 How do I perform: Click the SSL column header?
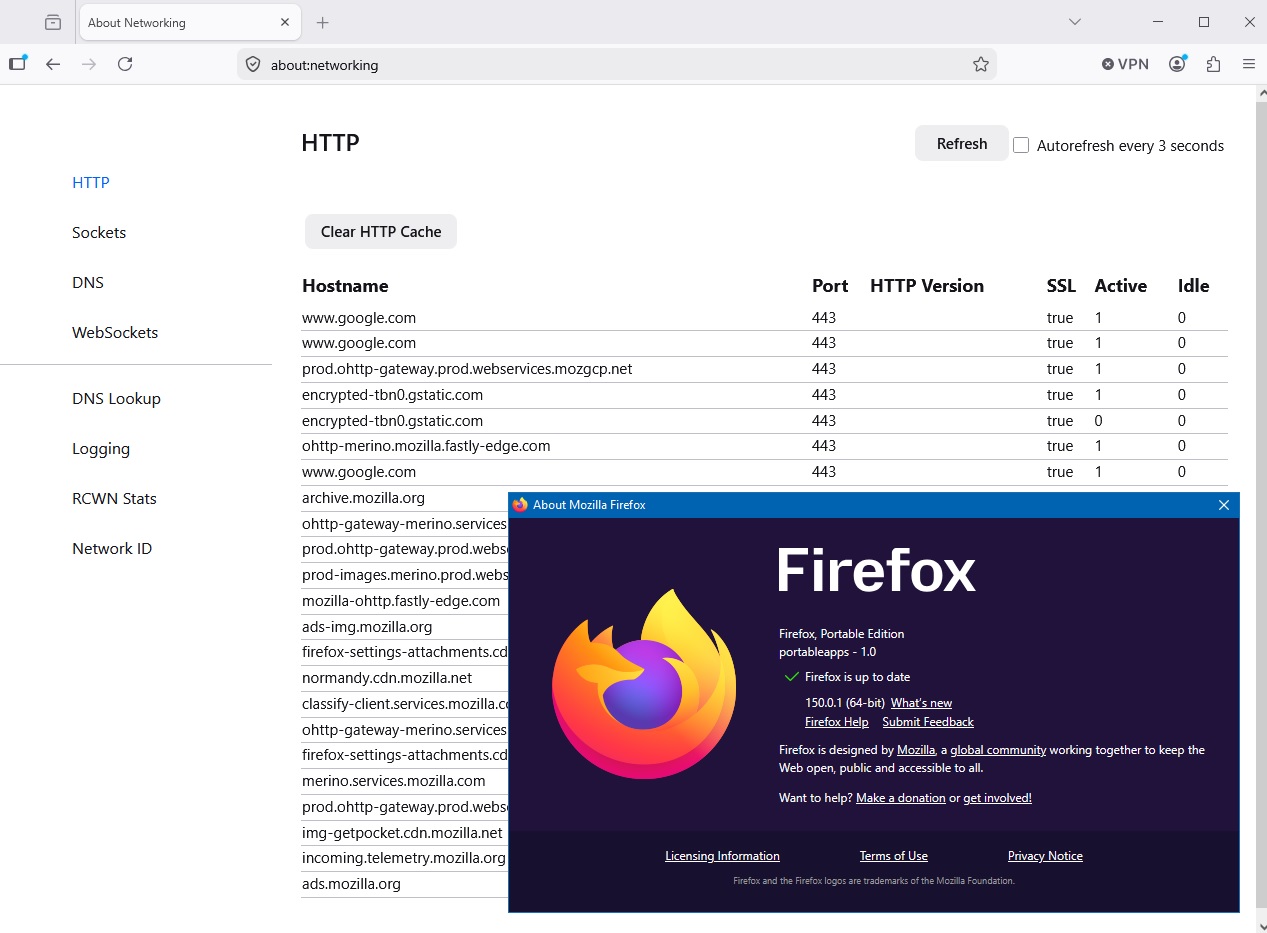[1061, 286]
